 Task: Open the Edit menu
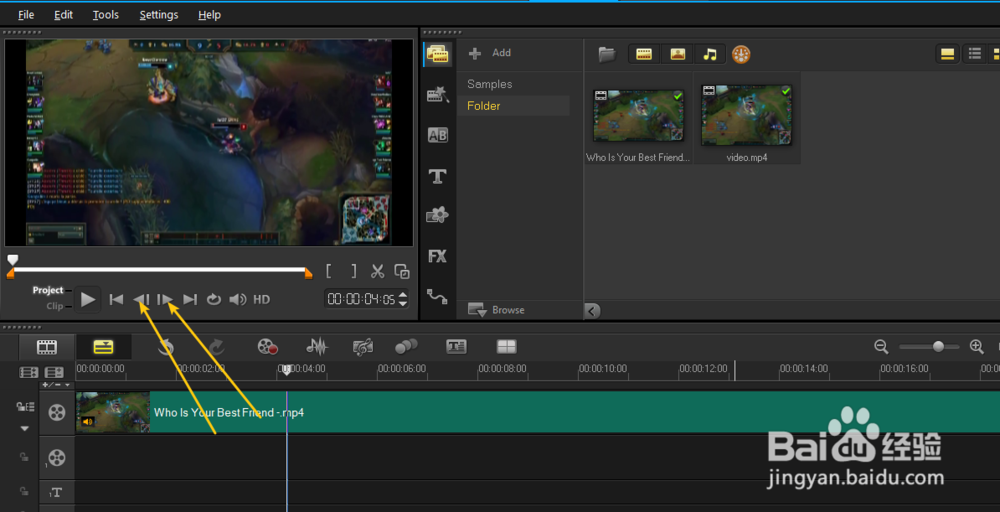(x=63, y=15)
